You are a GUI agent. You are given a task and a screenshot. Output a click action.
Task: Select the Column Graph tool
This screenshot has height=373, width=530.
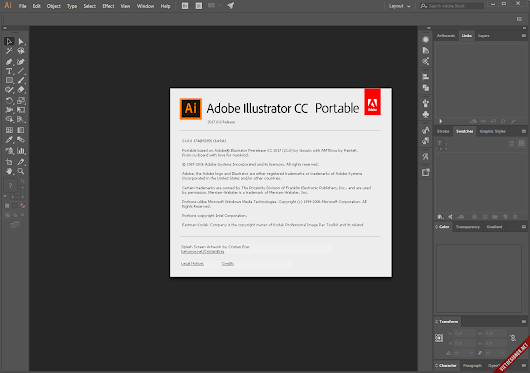click(x=21, y=151)
